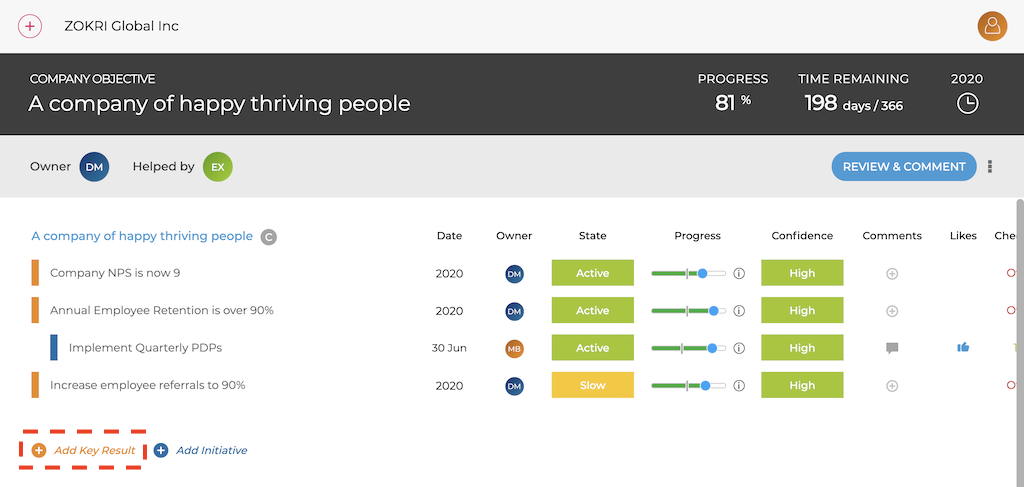Click the pink plus icon beside ZOKRI Global Inc
1024x487 pixels.
coord(30,26)
